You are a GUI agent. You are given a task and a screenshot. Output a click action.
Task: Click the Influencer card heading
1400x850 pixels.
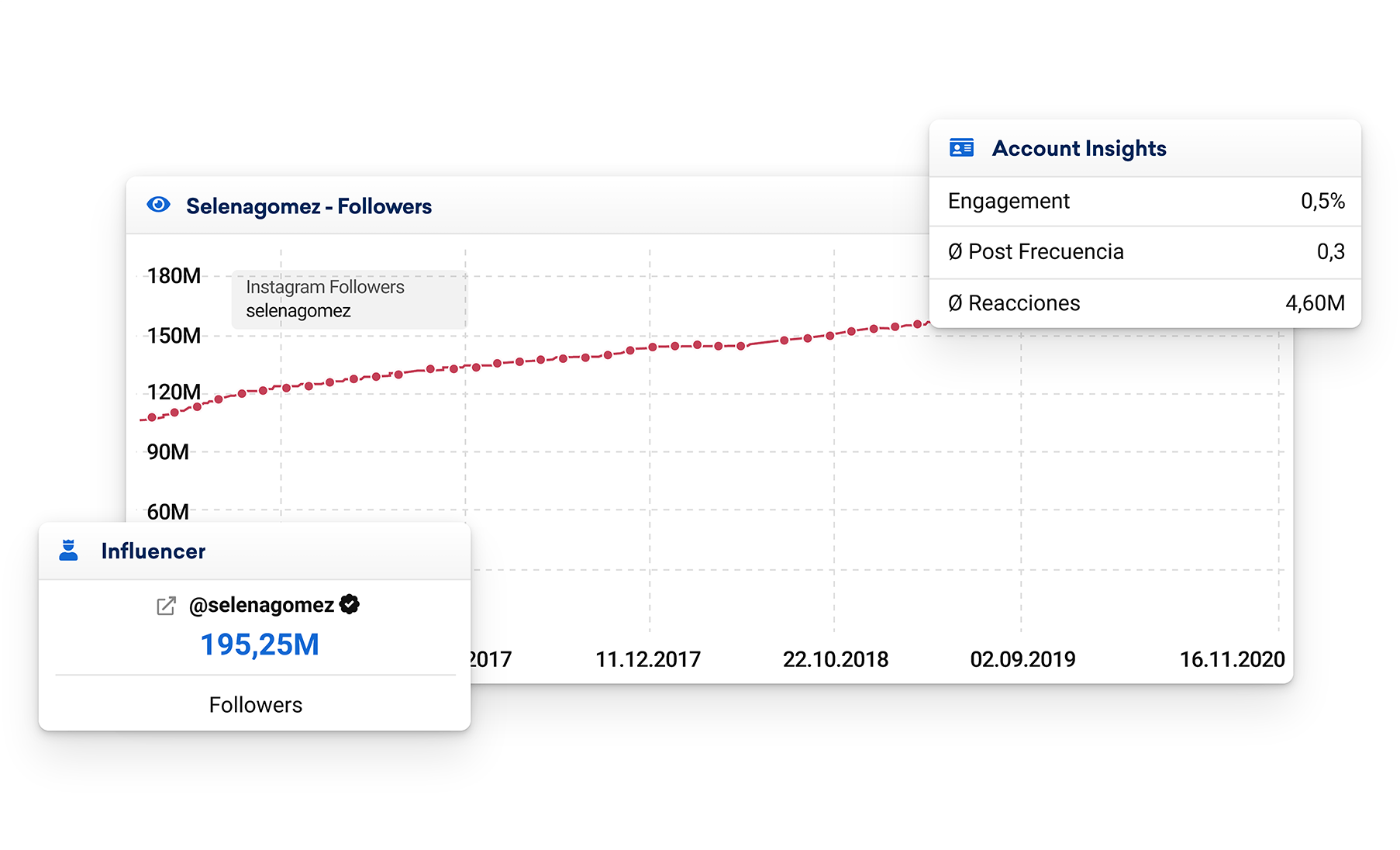153,551
